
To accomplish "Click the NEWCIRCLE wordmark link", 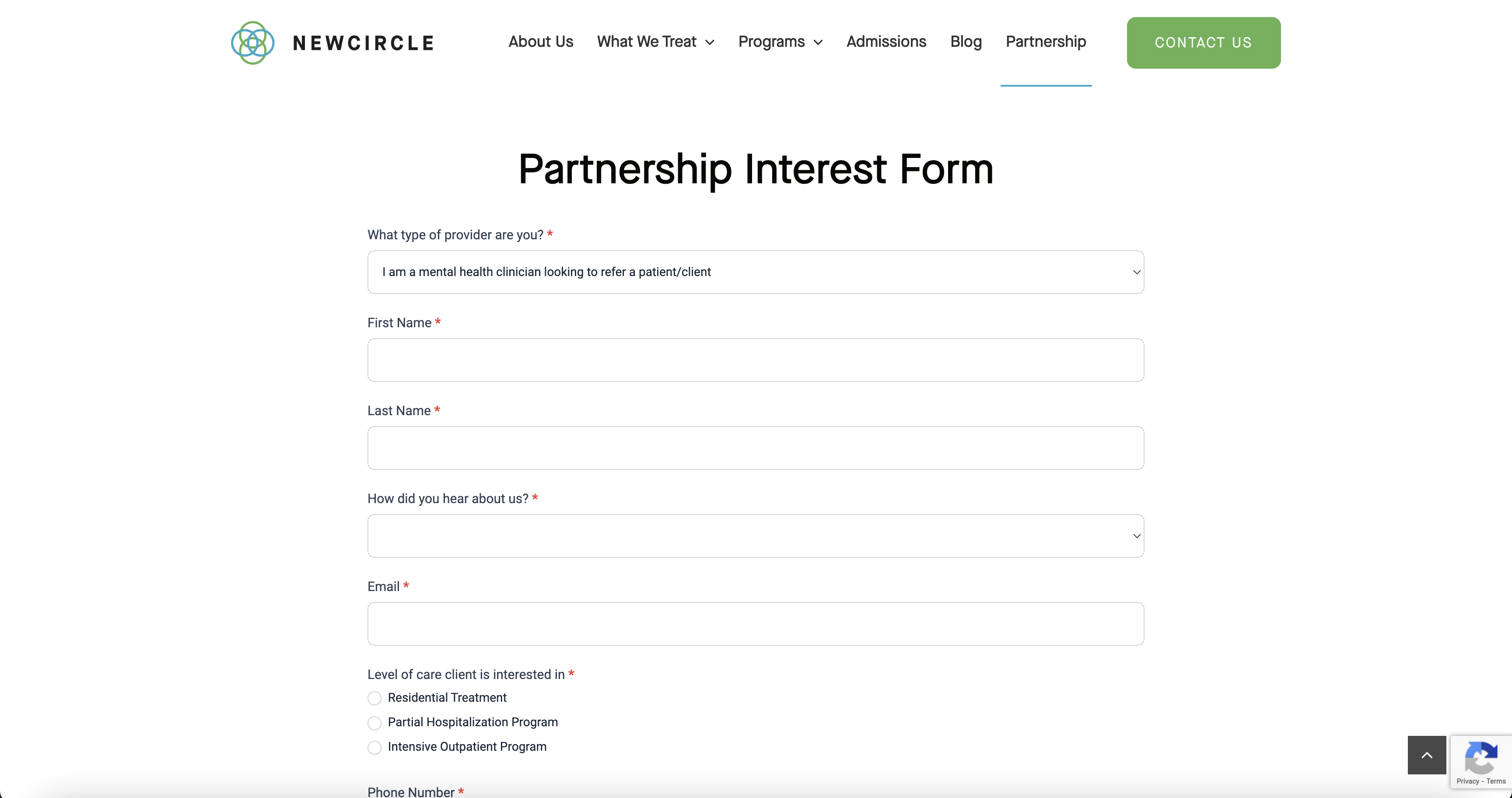I will pyautogui.click(x=363, y=43).
